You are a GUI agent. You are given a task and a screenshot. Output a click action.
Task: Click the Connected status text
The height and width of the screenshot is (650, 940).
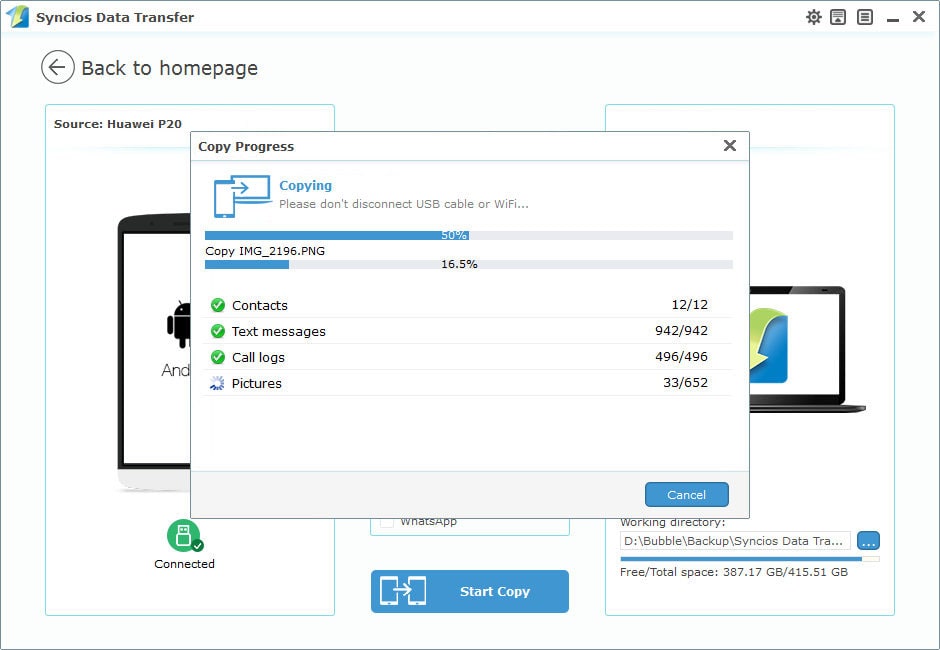(x=184, y=564)
